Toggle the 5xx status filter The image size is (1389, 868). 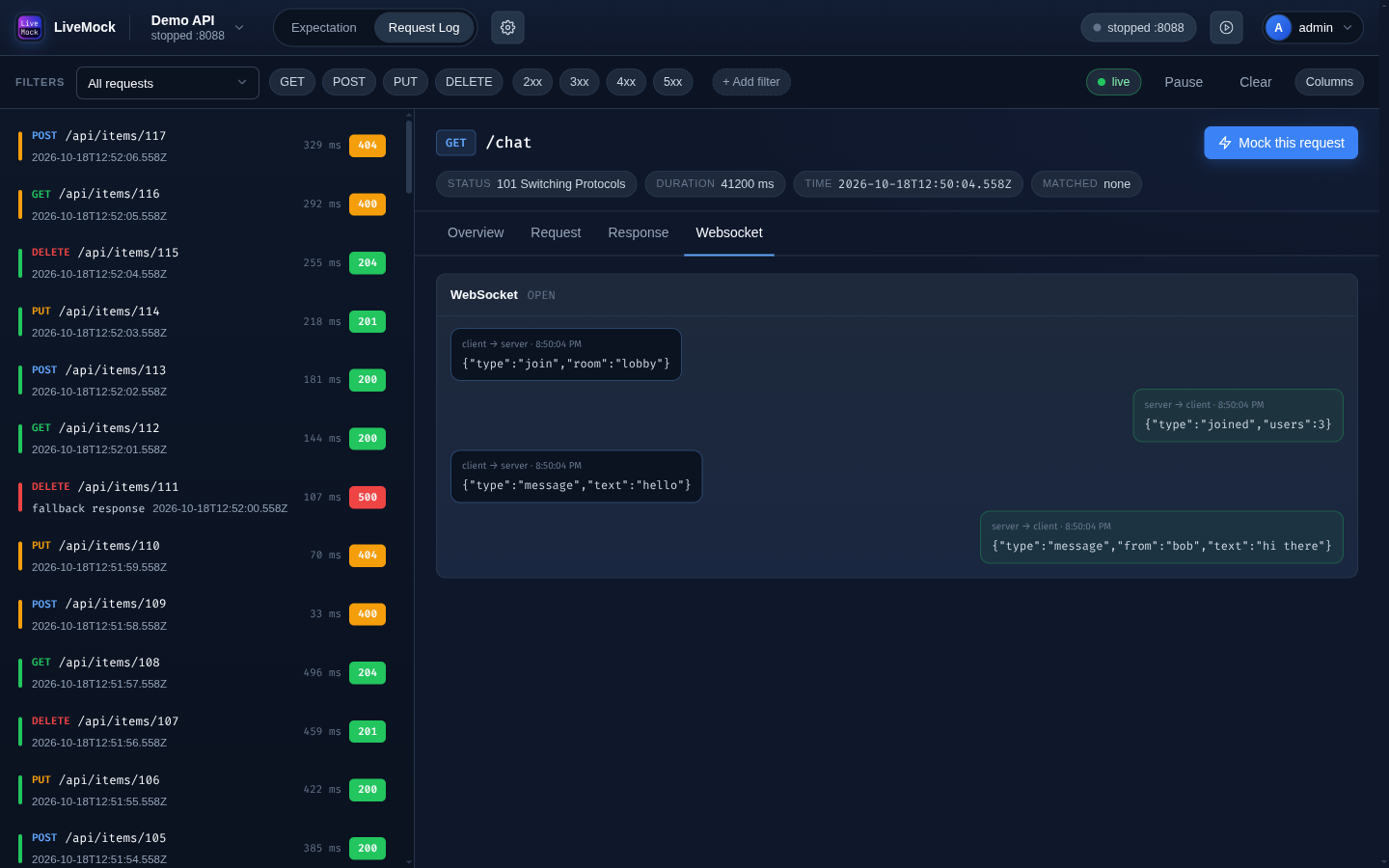673,82
